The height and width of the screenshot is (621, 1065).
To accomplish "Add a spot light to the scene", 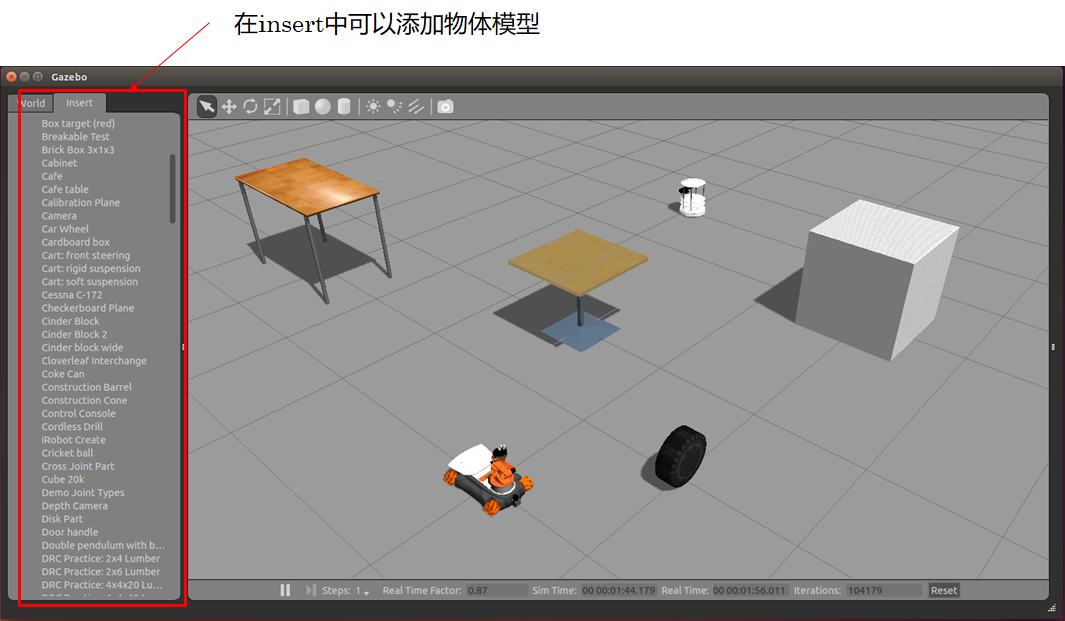I will coord(393,106).
